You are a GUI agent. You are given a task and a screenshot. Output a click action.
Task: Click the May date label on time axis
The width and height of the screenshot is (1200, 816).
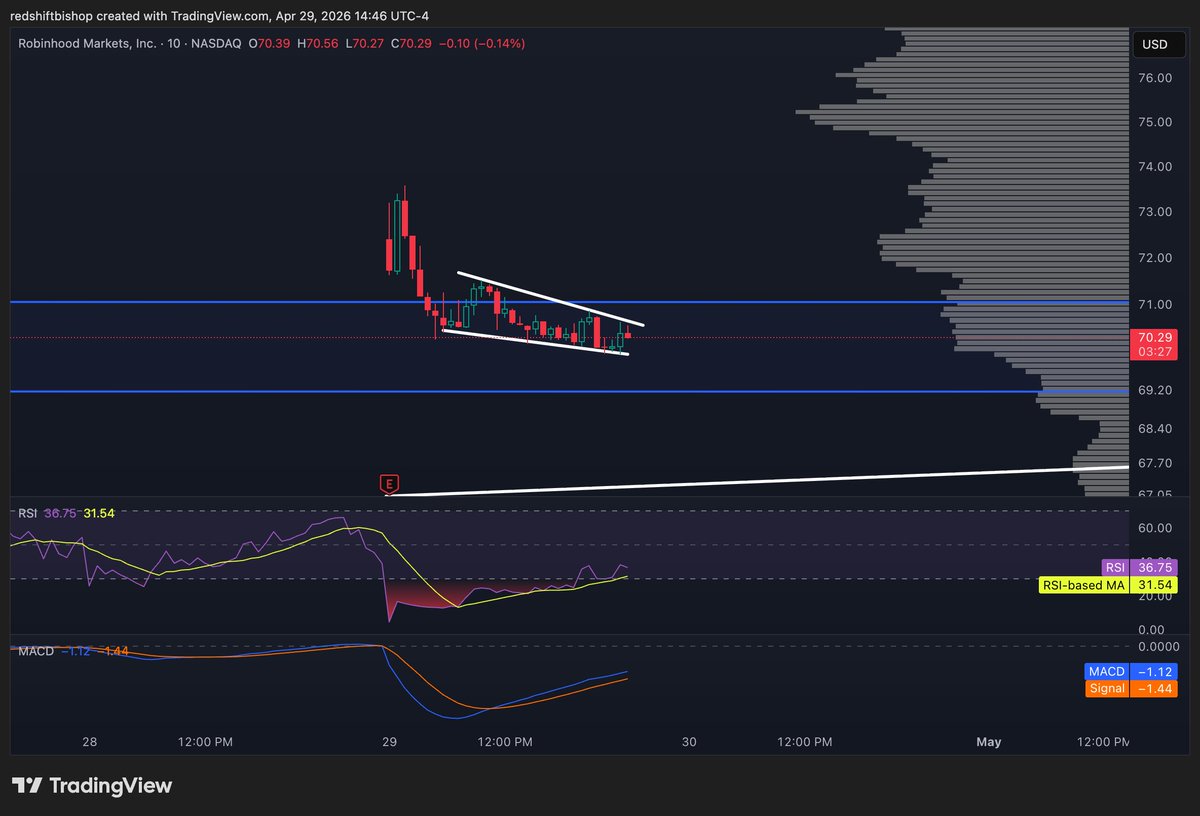(x=988, y=742)
